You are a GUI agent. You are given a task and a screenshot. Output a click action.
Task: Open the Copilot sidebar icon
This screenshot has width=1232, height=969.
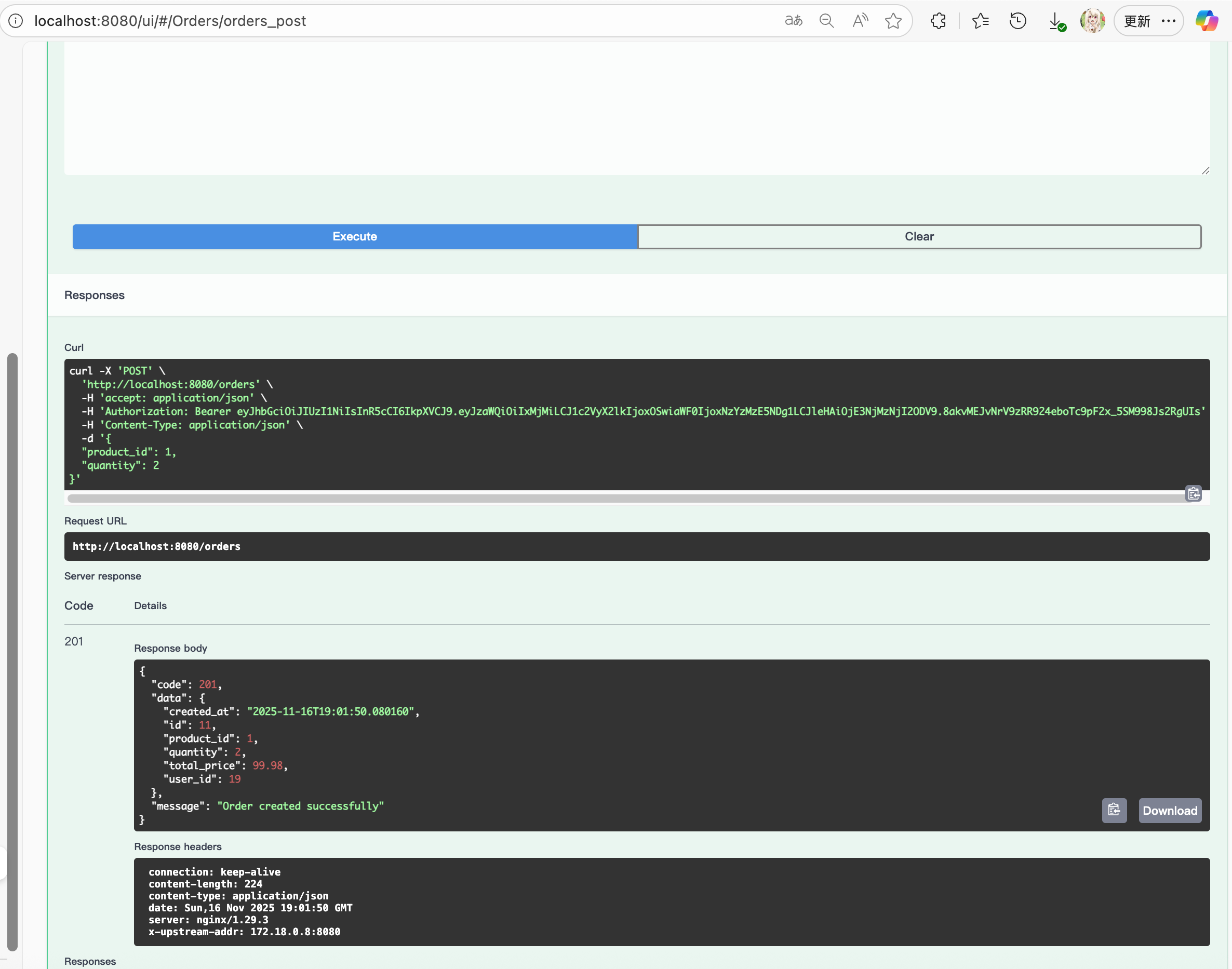click(1207, 21)
